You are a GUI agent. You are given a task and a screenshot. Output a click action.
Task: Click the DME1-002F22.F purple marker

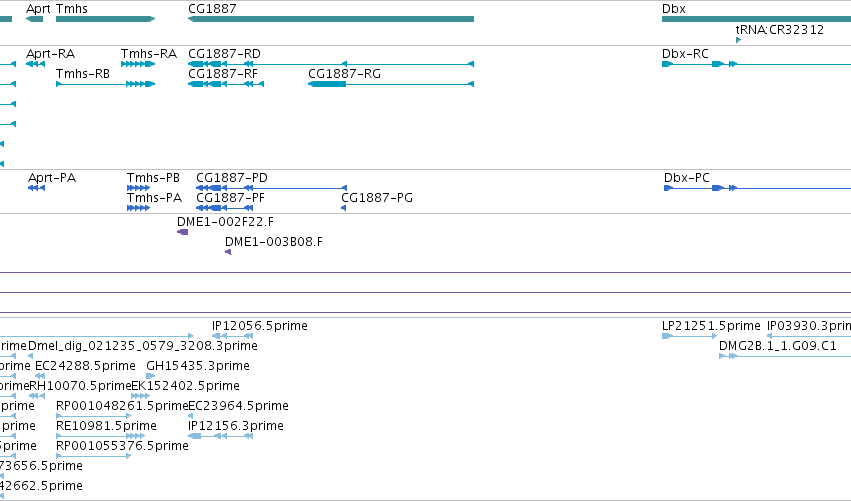(182, 232)
